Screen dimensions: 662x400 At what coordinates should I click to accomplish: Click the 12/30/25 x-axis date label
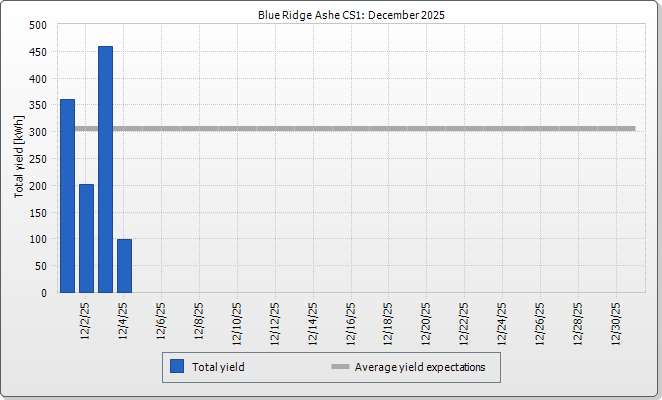pyautogui.click(x=617, y=323)
